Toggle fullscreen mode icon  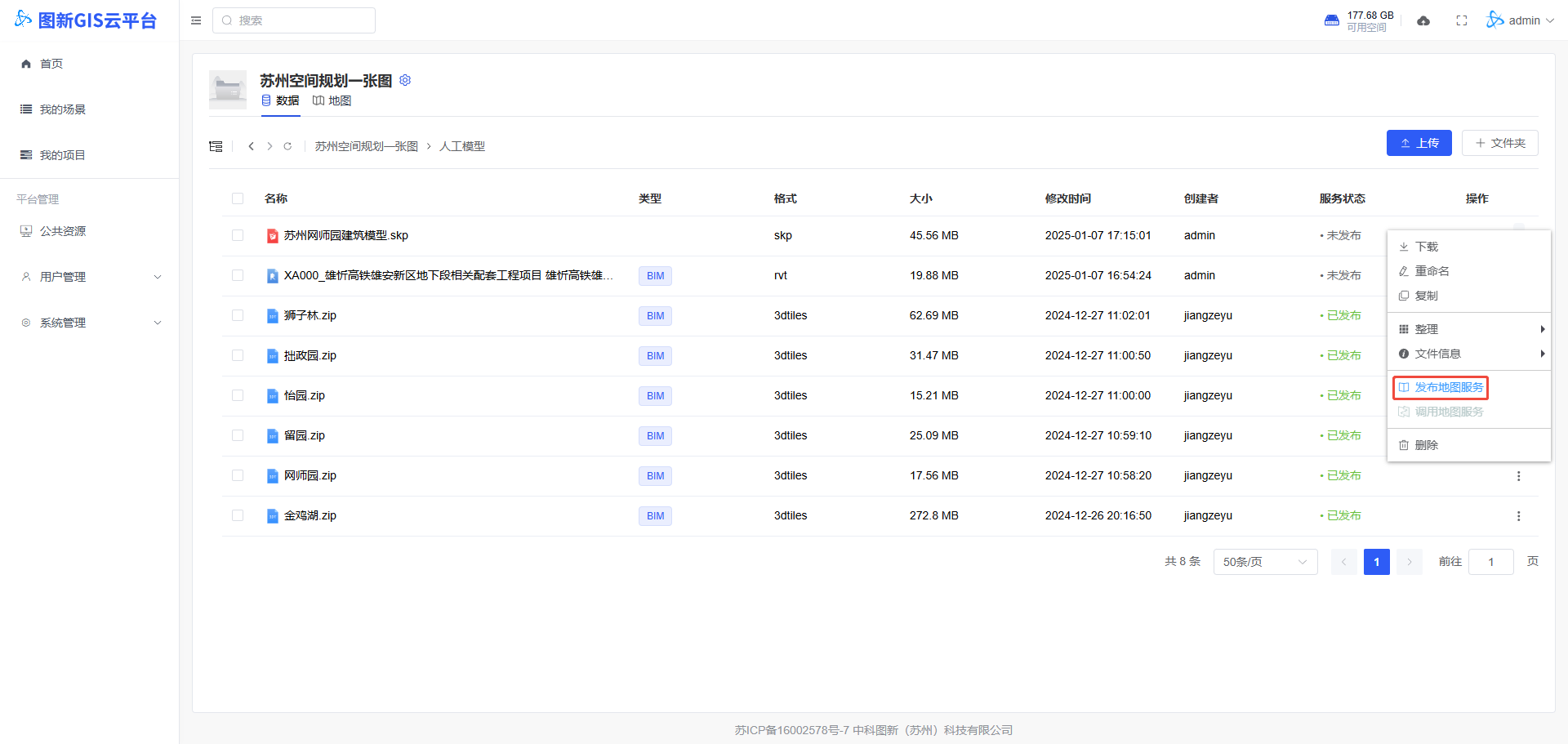point(1462,20)
